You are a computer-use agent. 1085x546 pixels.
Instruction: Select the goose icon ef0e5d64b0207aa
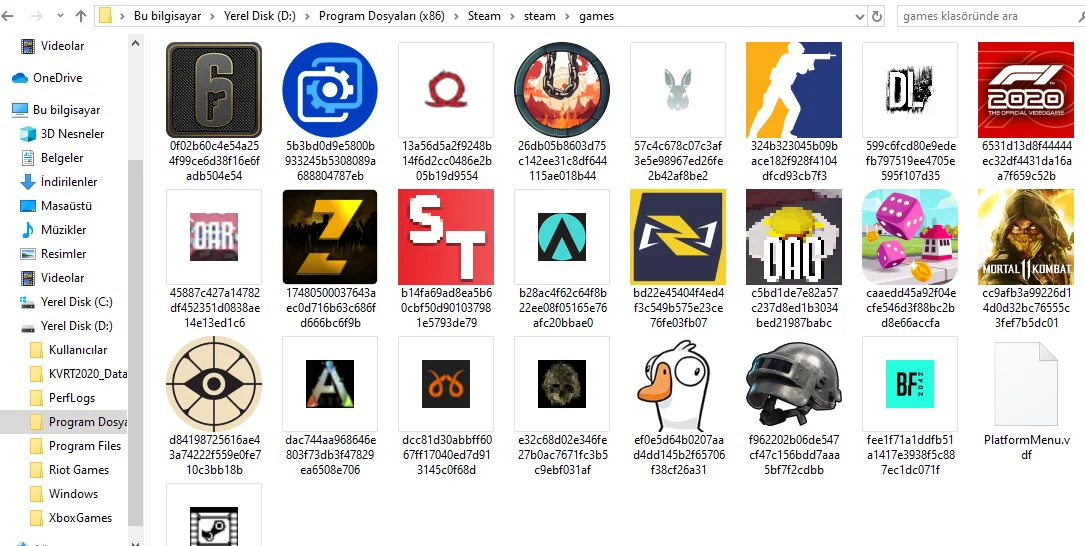point(677,384)
